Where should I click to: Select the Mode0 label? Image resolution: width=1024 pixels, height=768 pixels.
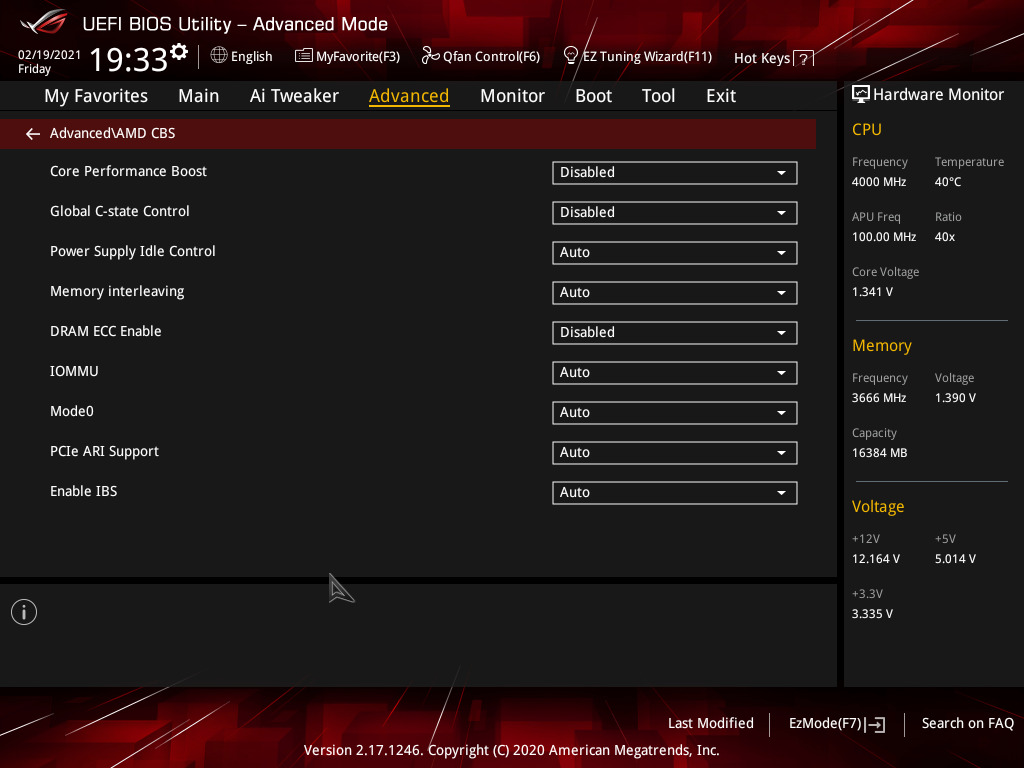pyautogui.click(x=72, y=411)
